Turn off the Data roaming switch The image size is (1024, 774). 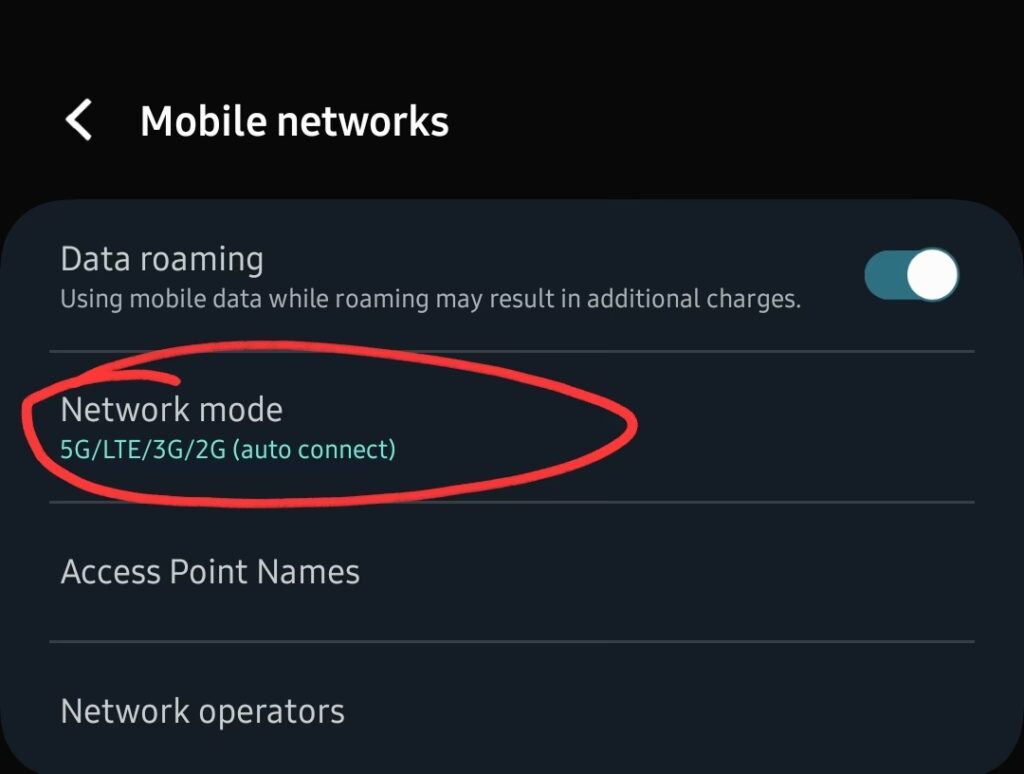[x=911, y=275]
